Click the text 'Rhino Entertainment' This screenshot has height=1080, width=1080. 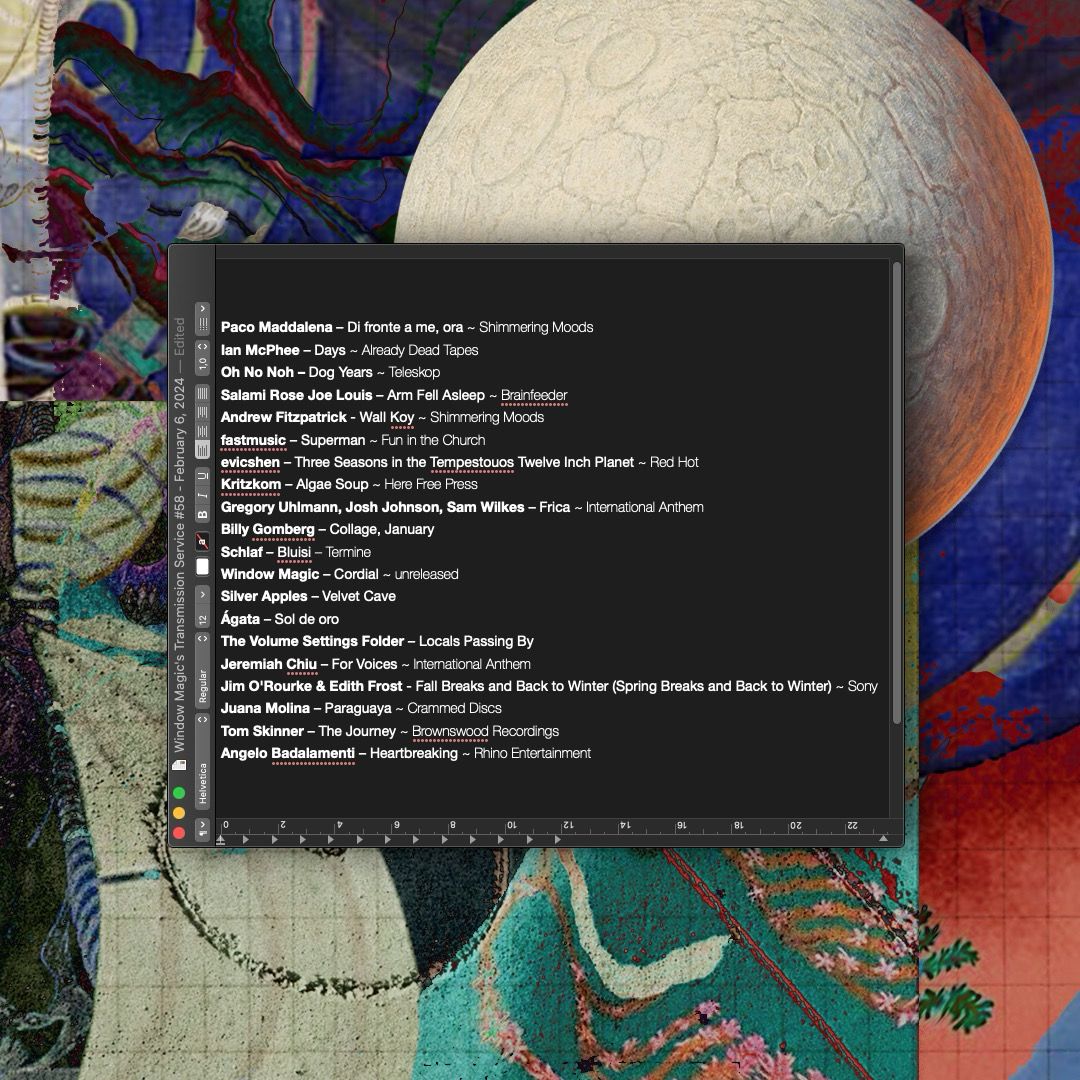coord(532,753)
